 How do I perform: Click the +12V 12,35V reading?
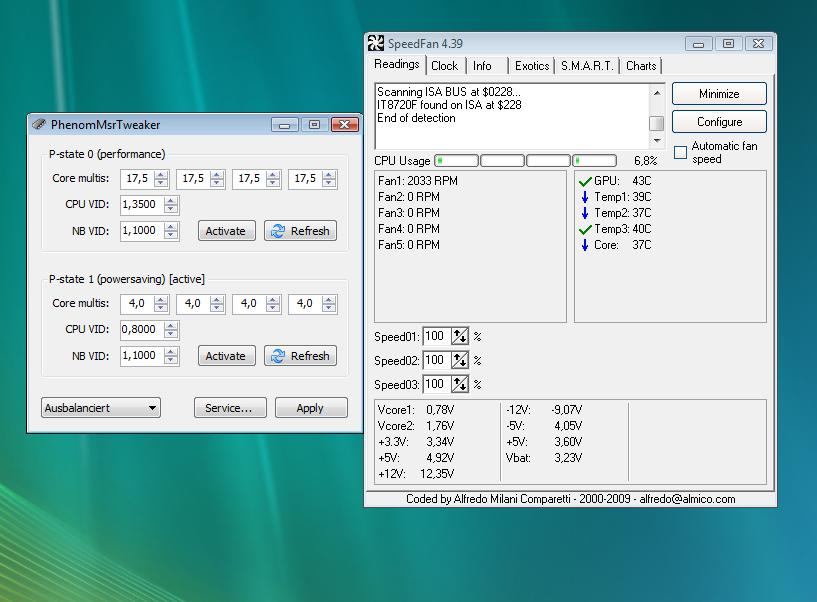click(x=416, y=474)
